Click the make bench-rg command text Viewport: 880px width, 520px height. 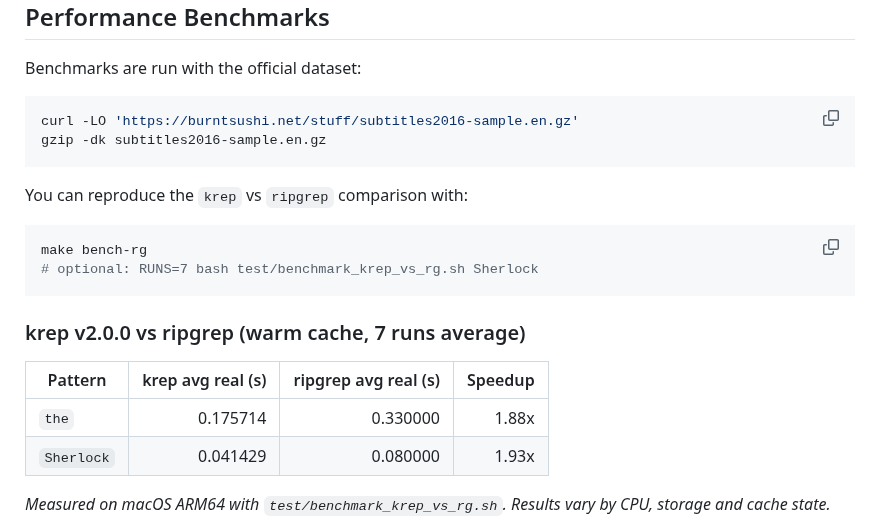(94, 250)
